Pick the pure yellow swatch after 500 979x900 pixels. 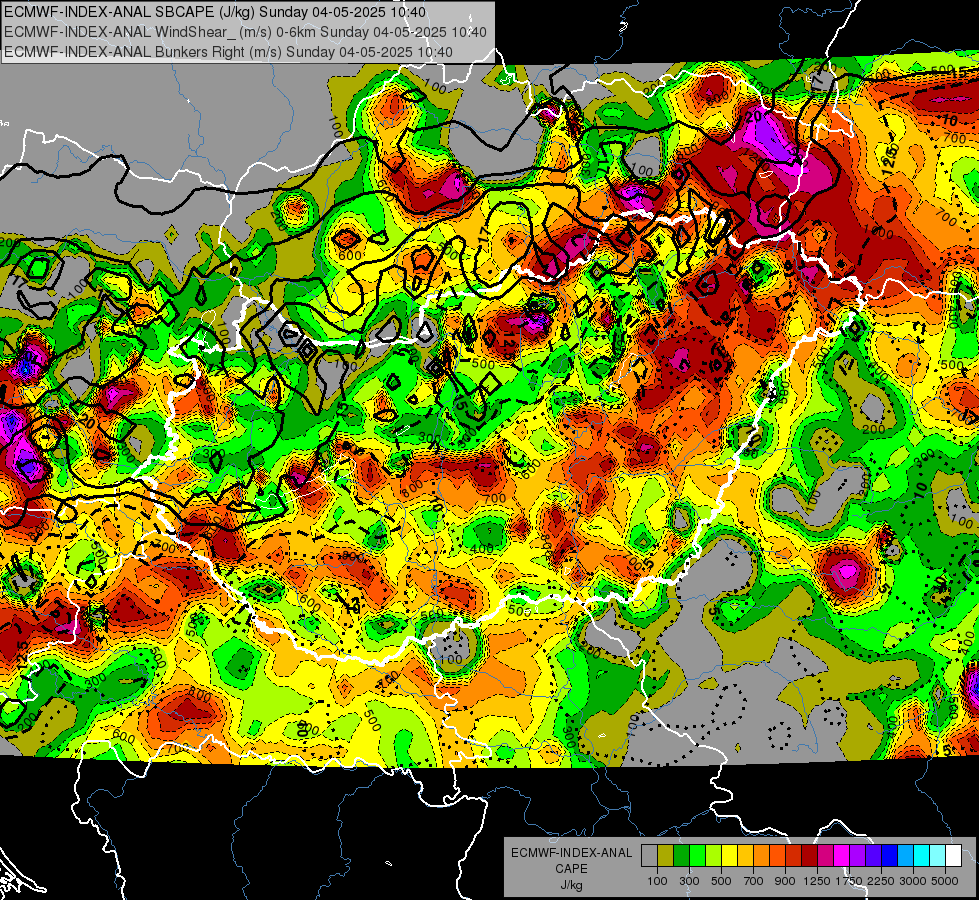pos(729,856)
